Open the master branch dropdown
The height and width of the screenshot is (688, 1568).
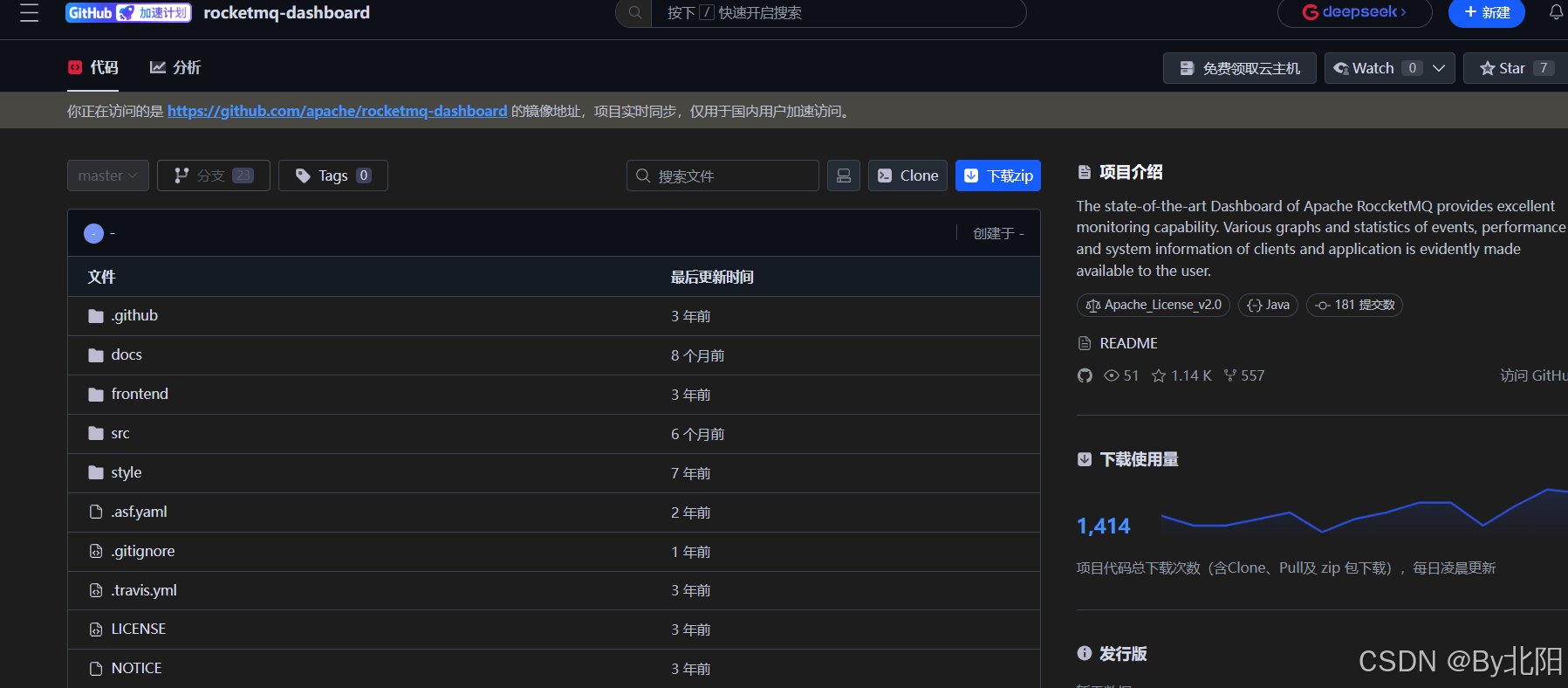[x=108, y=175]
